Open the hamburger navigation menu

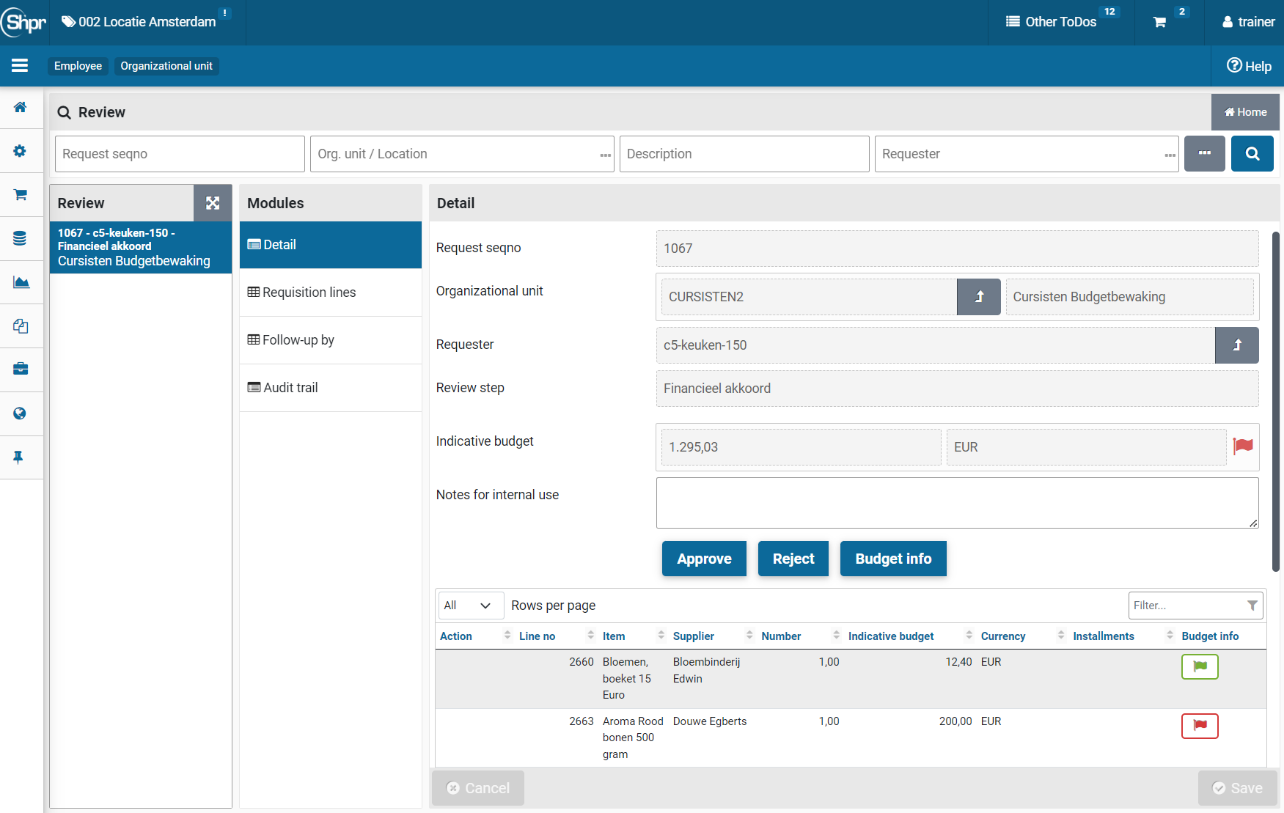click(x=20, y=66)
